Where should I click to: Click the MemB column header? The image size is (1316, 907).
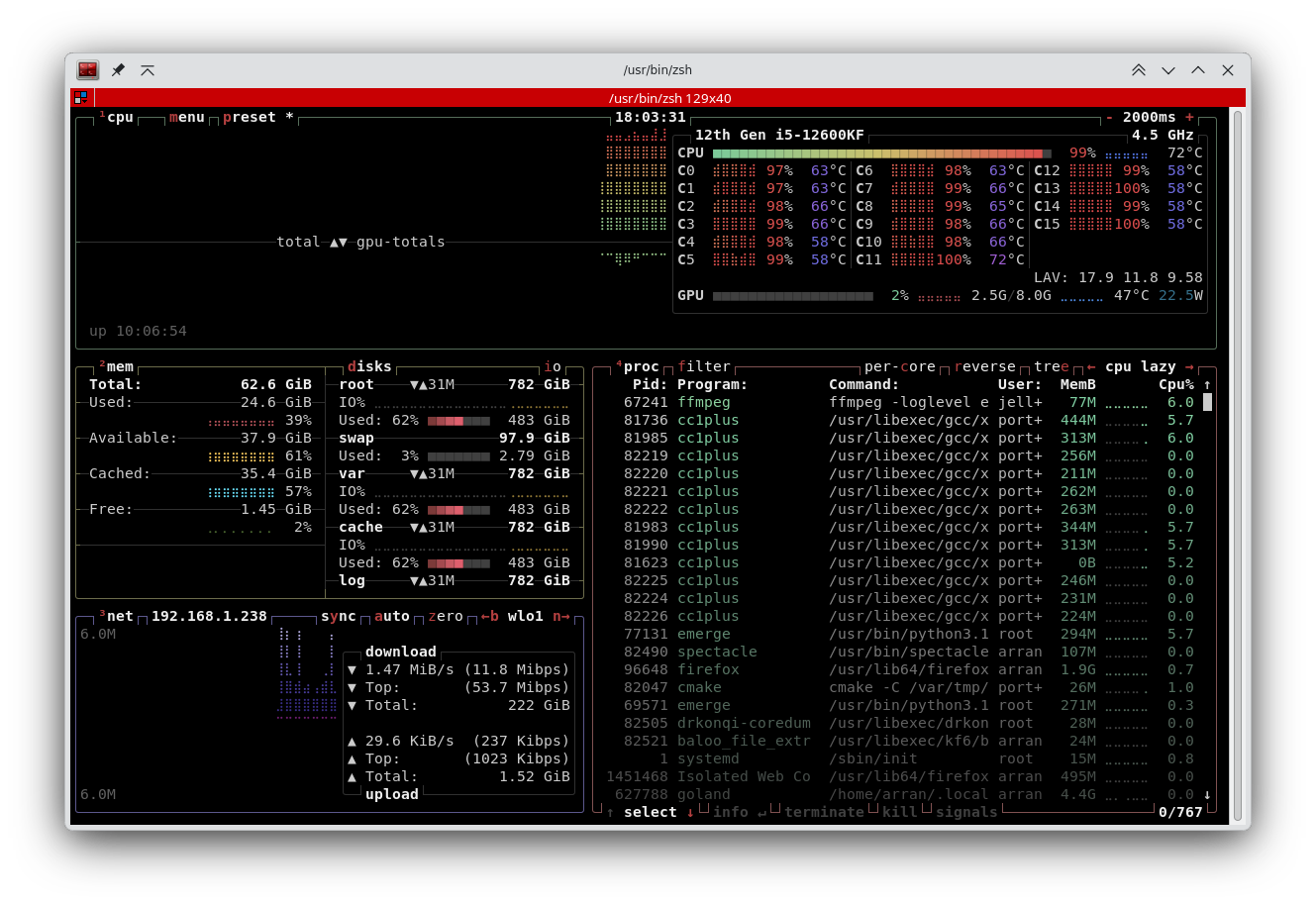pos(1078,384)
